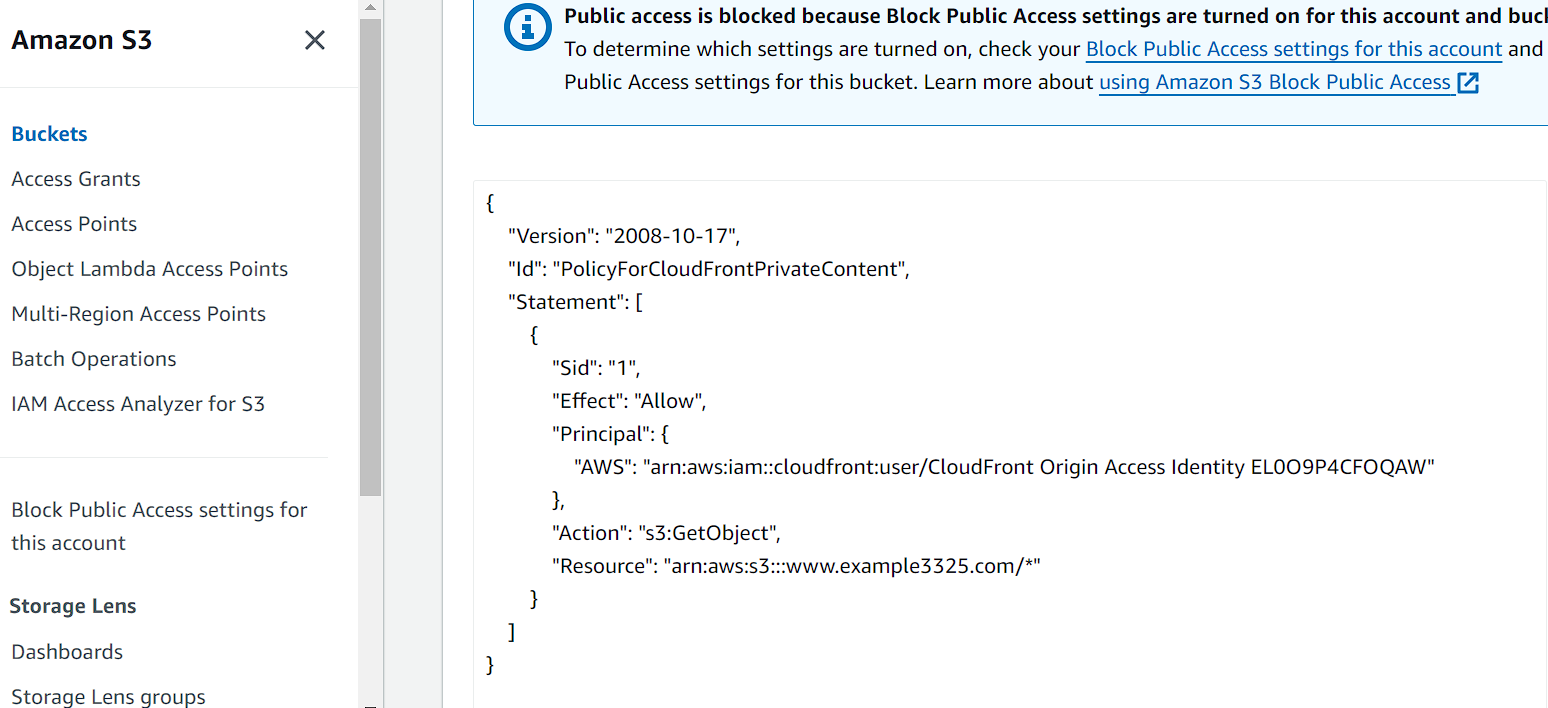Open Access Grants in the sidebar
Screen dimensions: 1548x708
pyautogui.click(x=76, y=179)
